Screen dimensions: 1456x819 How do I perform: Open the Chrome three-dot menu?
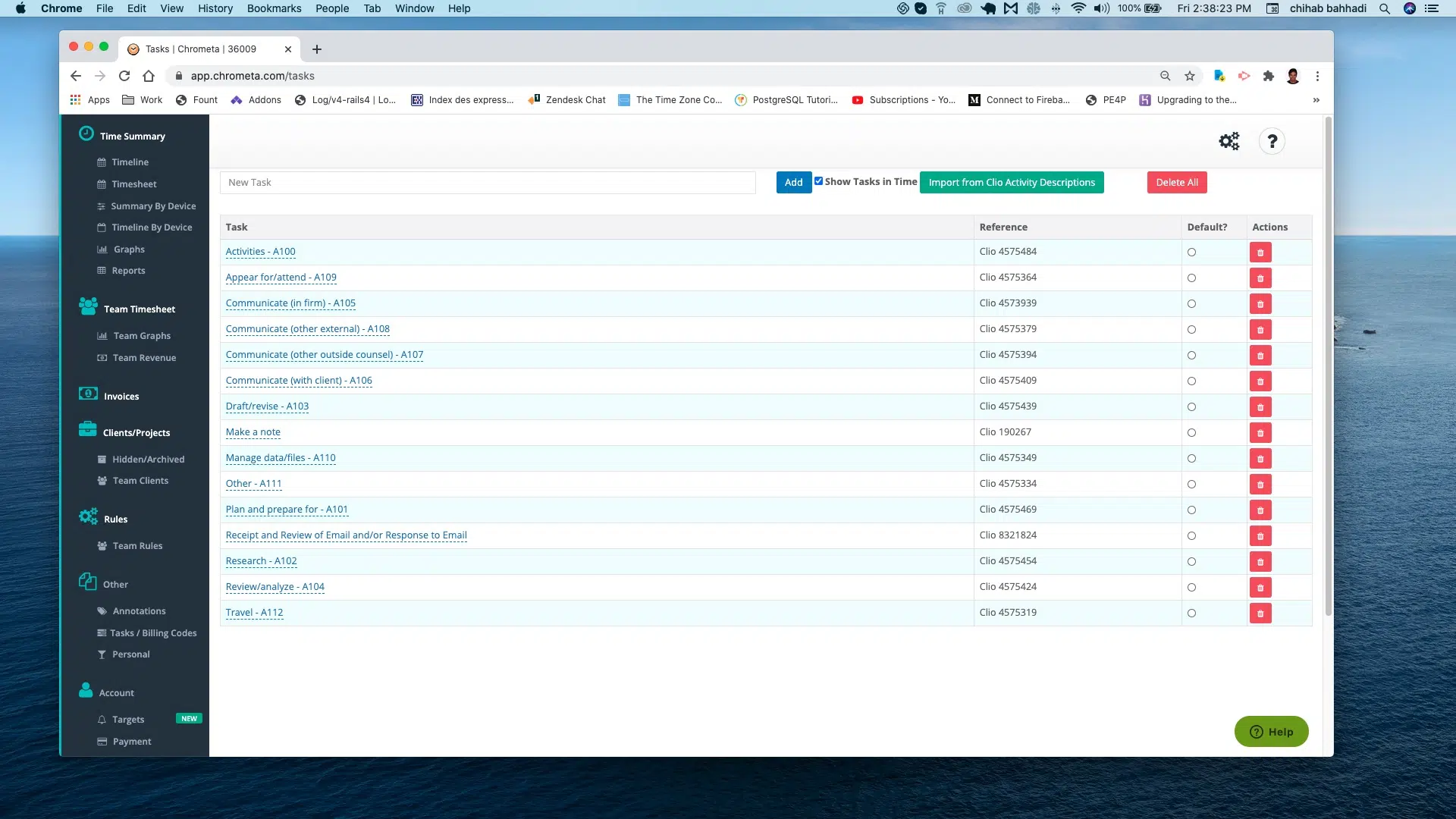click(1318, 76)
